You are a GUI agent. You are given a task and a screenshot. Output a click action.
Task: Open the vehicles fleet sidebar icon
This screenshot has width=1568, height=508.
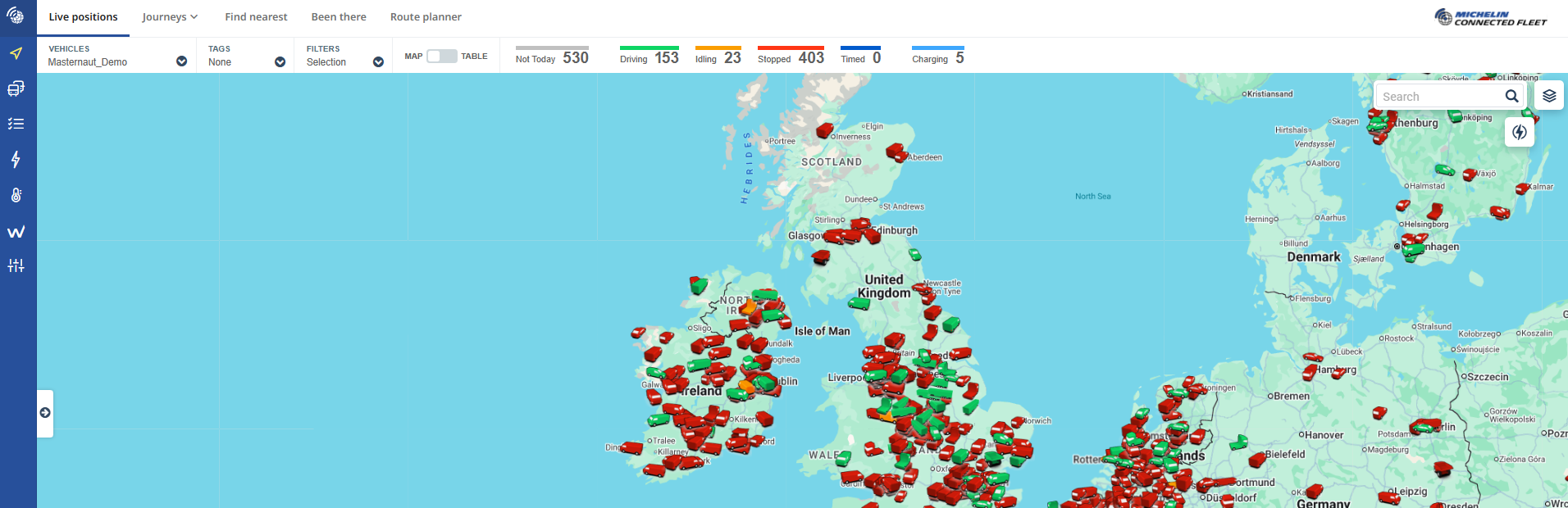pyautogui.click(x=16, y=88)
